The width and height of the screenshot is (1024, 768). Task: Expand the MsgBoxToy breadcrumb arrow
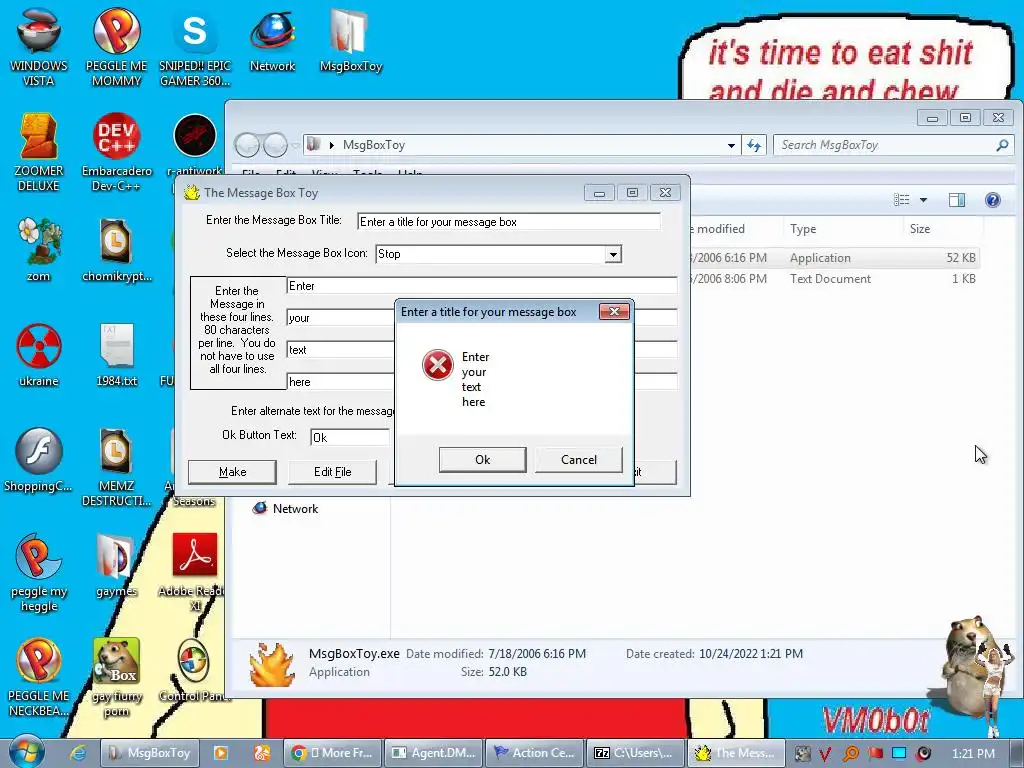332,145
